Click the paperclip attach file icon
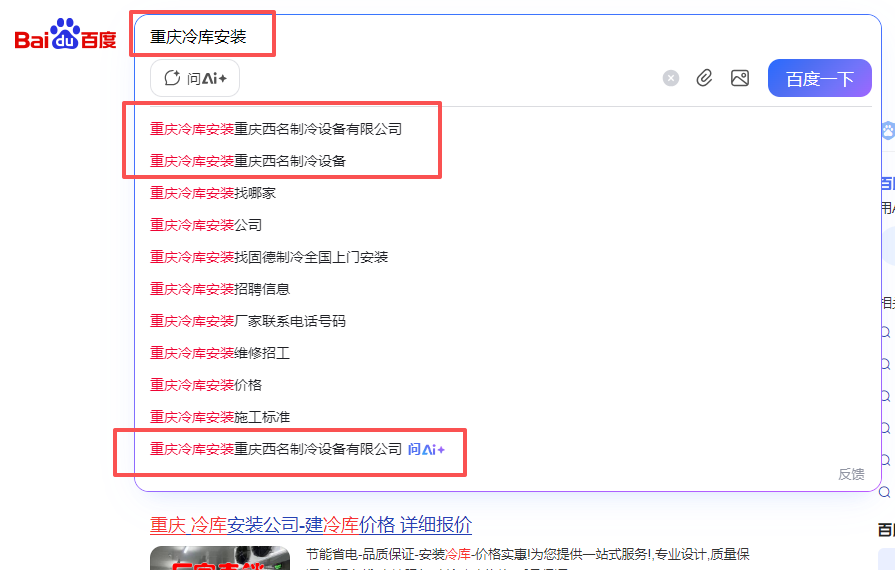Screen dimensions: 895x570 (x=704, y=78)
